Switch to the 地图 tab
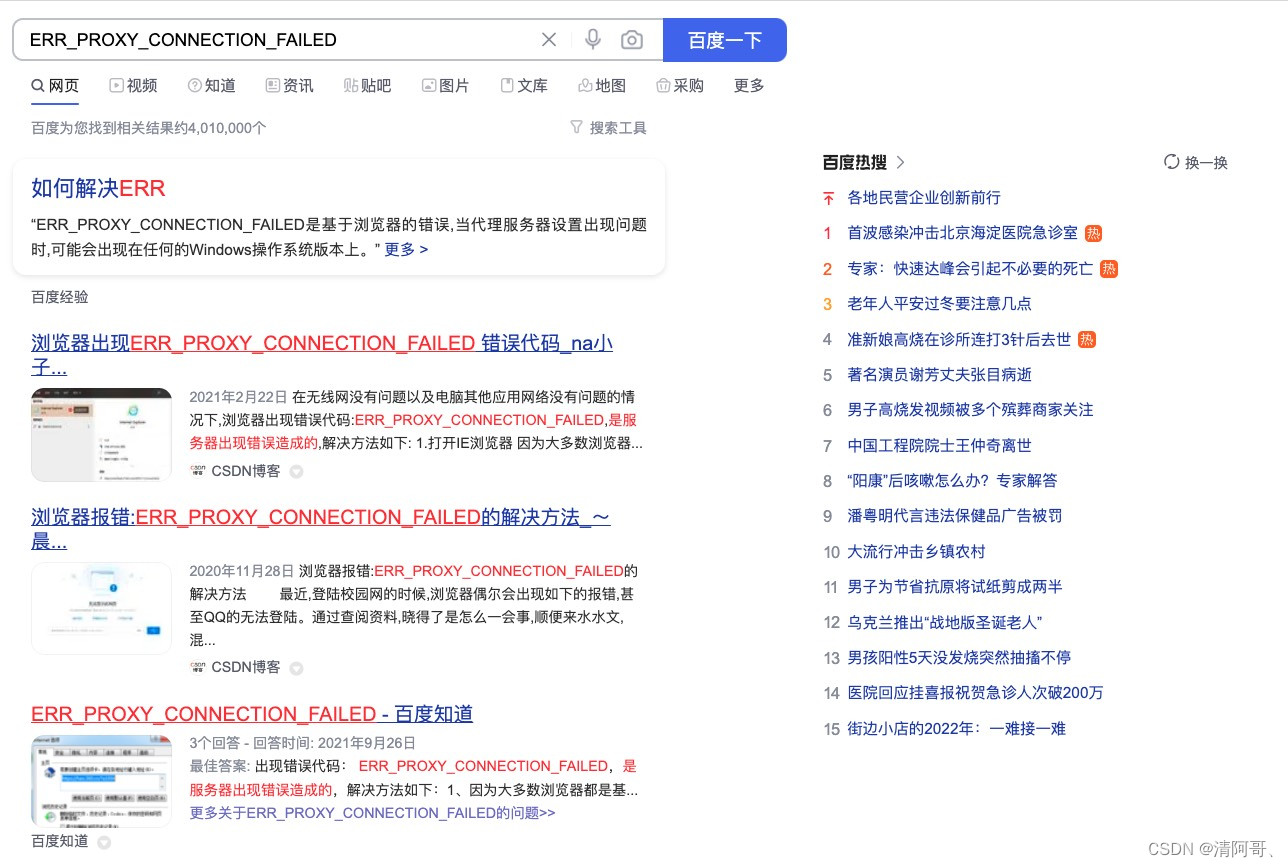The image size is (1288, 867). click(x=602, y=86)
